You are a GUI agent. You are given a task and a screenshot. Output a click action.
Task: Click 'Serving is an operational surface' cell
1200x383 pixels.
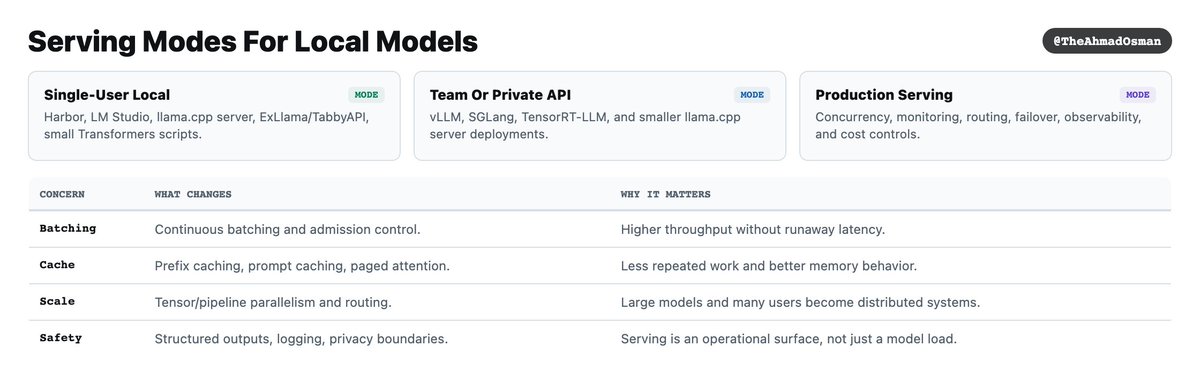click(x=789, y=339)
